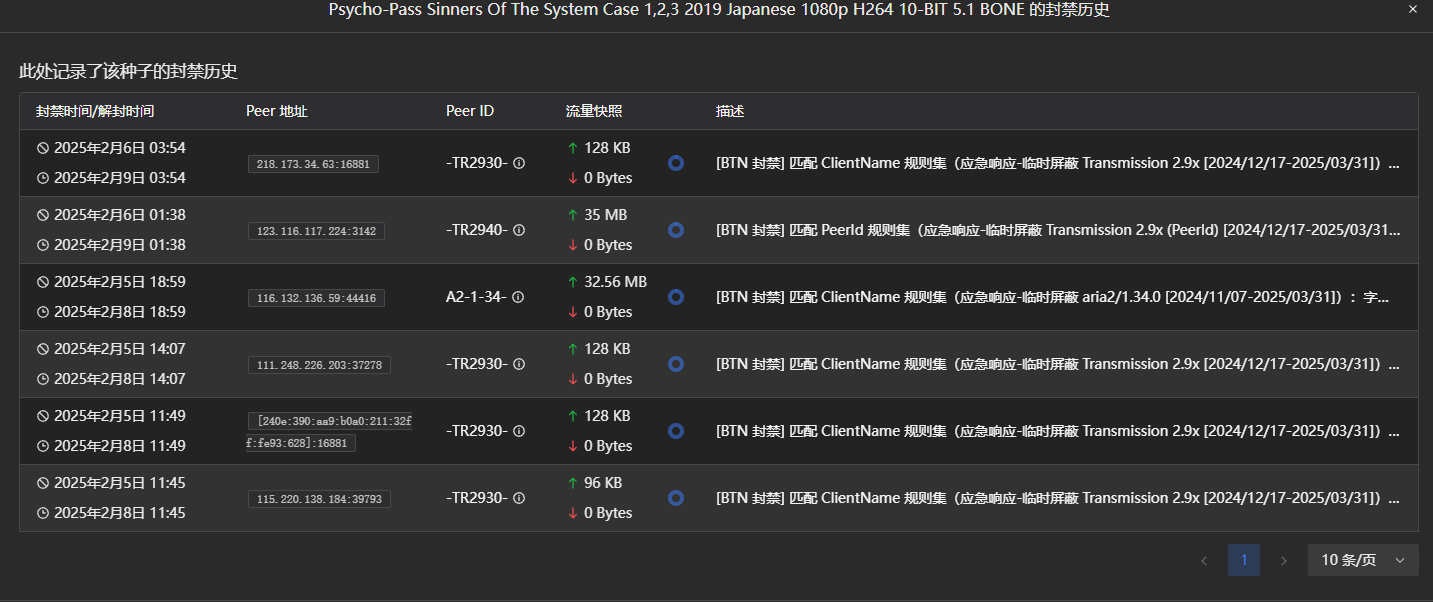The image size is (1433, 602).
Task: Go to the previous page arrow
Action: (x=1204, y=560)
